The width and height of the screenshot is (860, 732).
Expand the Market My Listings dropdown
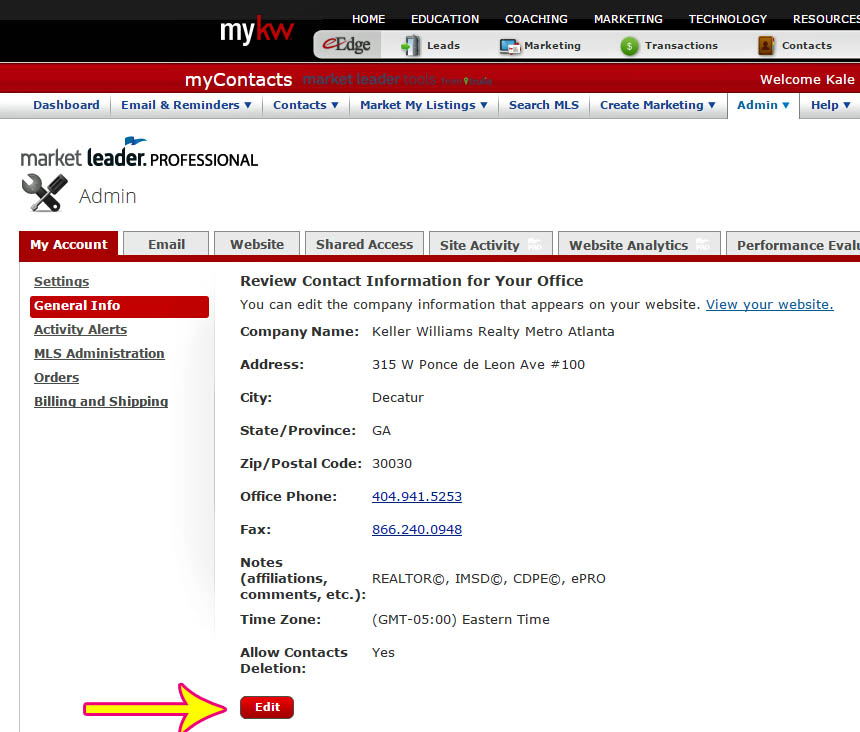pos(423,105)
